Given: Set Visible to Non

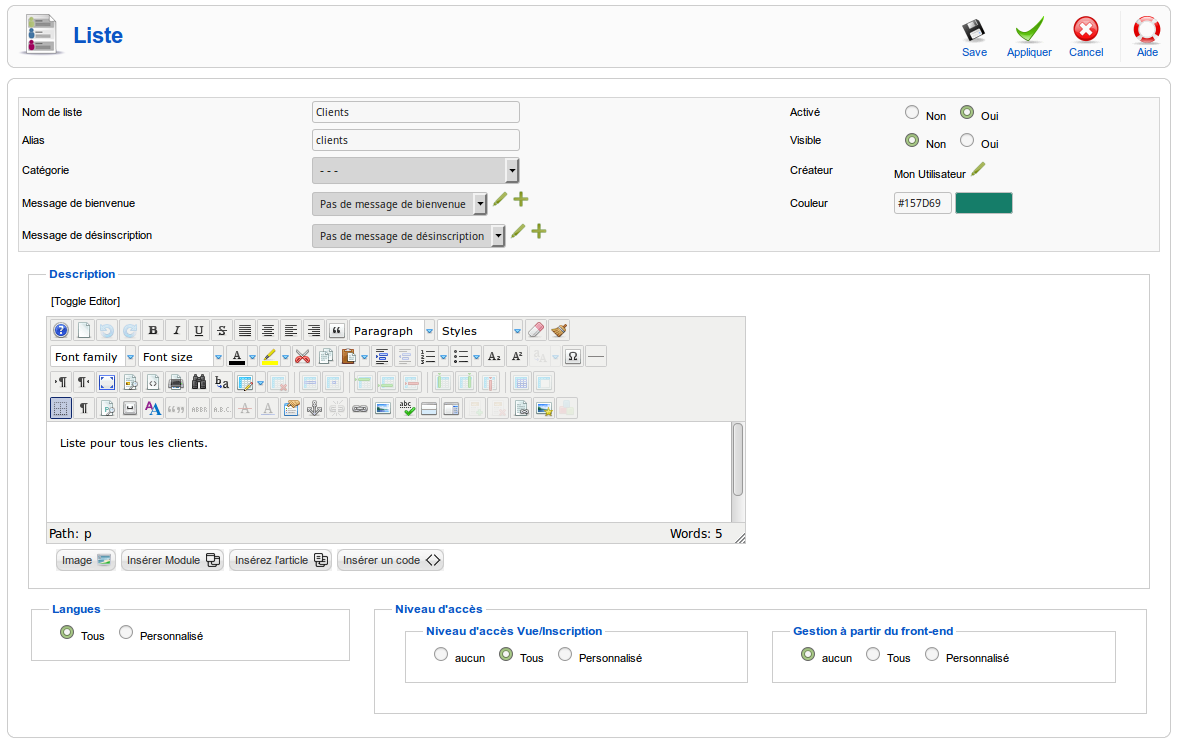Looking at the screenshot, I should tap(911, 141).
